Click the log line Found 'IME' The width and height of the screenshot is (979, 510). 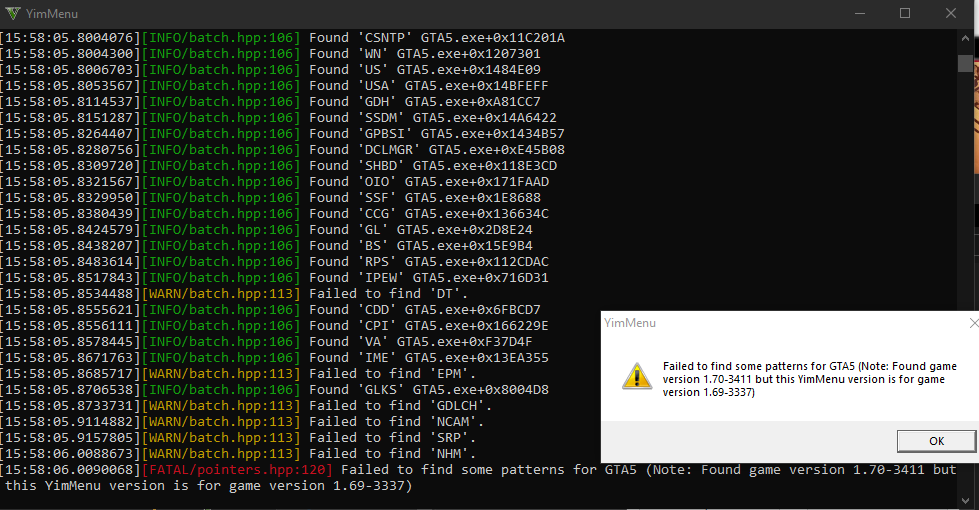click(275, 358)
